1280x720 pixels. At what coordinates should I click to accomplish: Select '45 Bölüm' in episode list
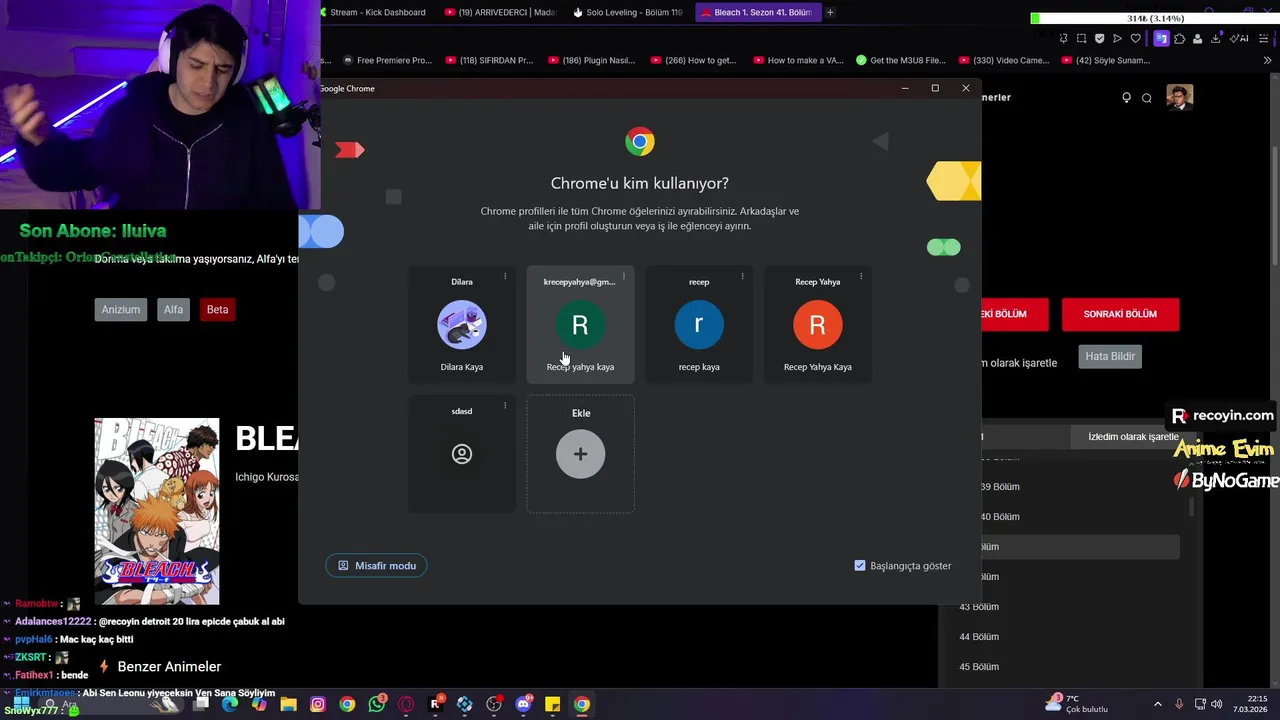click(979, 667)
